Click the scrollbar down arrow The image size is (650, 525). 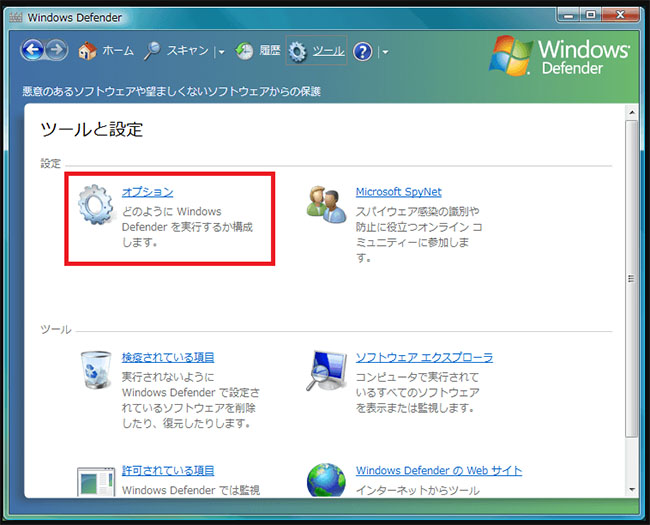[x=632, y=490]
